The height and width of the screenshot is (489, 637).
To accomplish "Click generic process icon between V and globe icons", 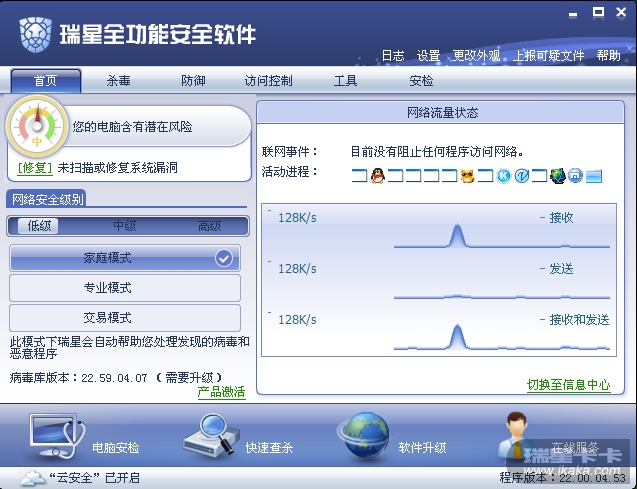I will [x=540, y=176].
